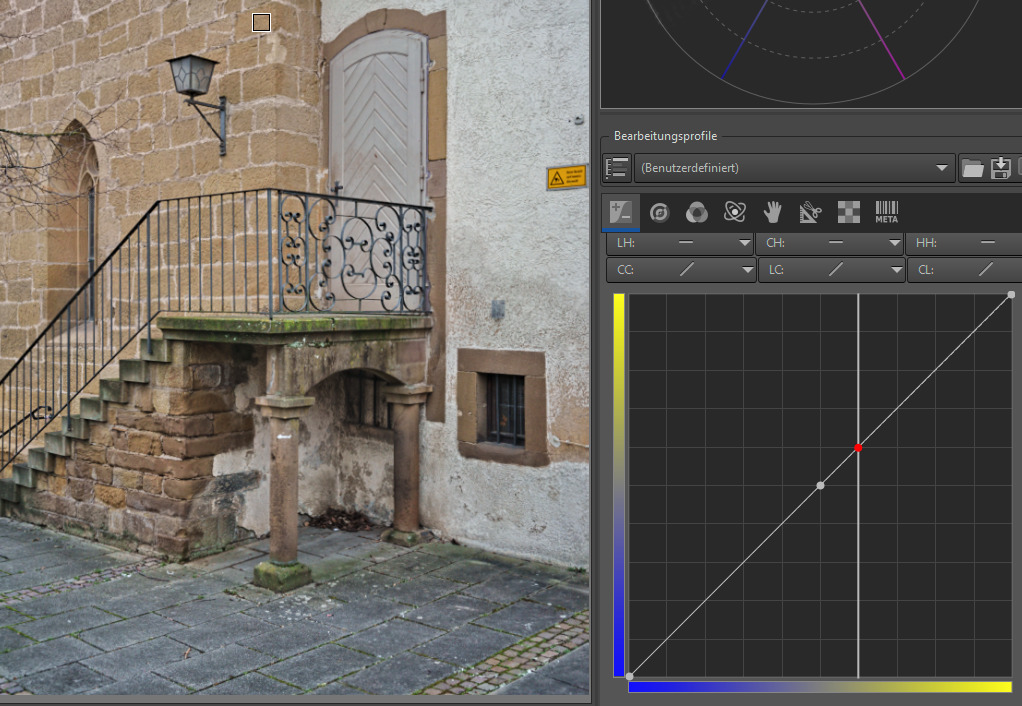Open the Exposure tab with the plus-minus icon
The image size is (1022, 706).
coord(621,212)
